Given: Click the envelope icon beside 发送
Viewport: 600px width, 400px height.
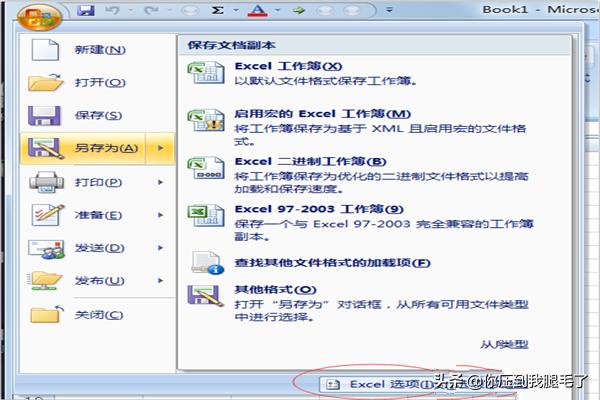Looking at the screenshot, I should [x=46, y=249].
